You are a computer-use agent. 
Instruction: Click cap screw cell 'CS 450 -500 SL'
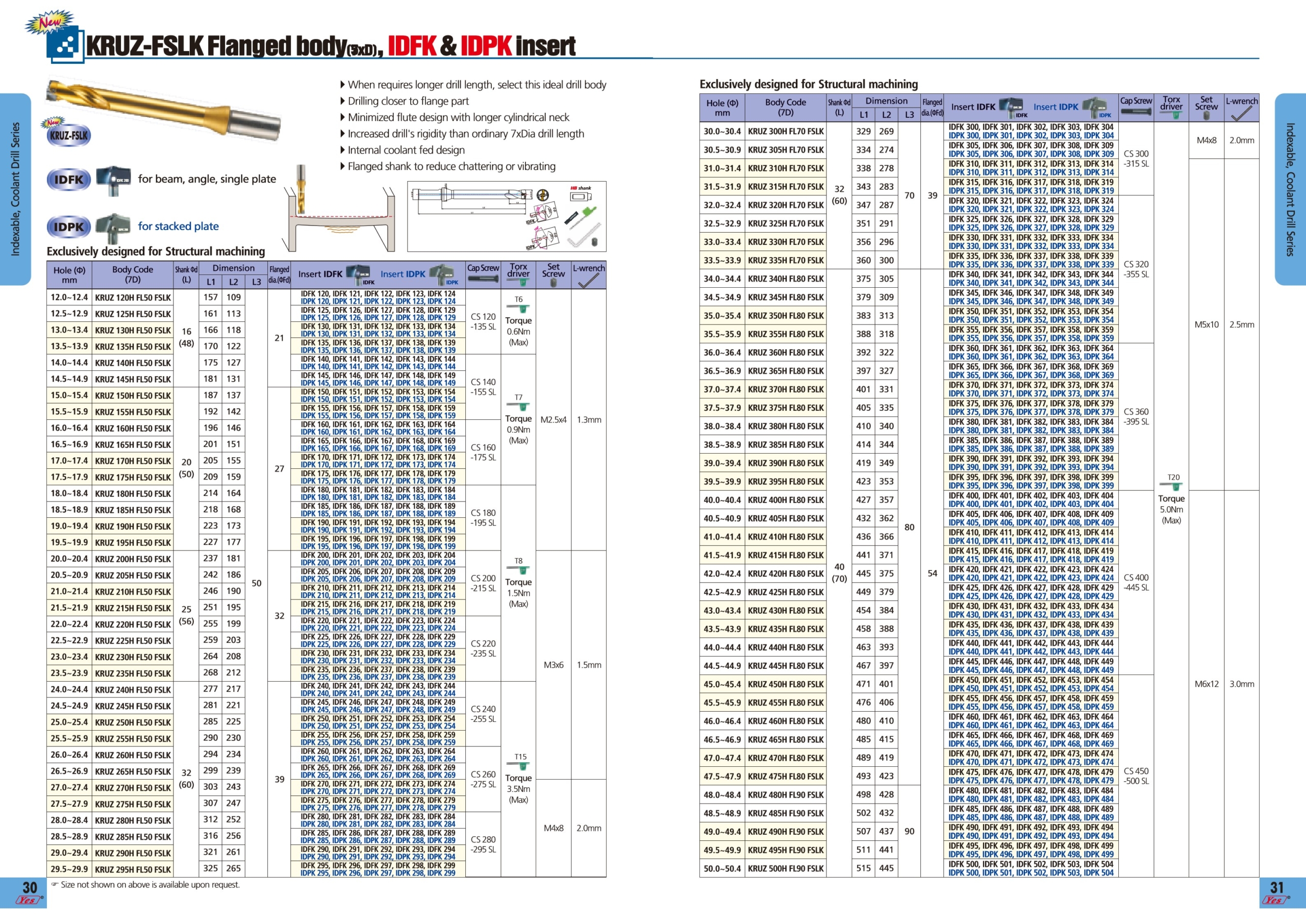pyautogui.click(x=1137, y=777)
